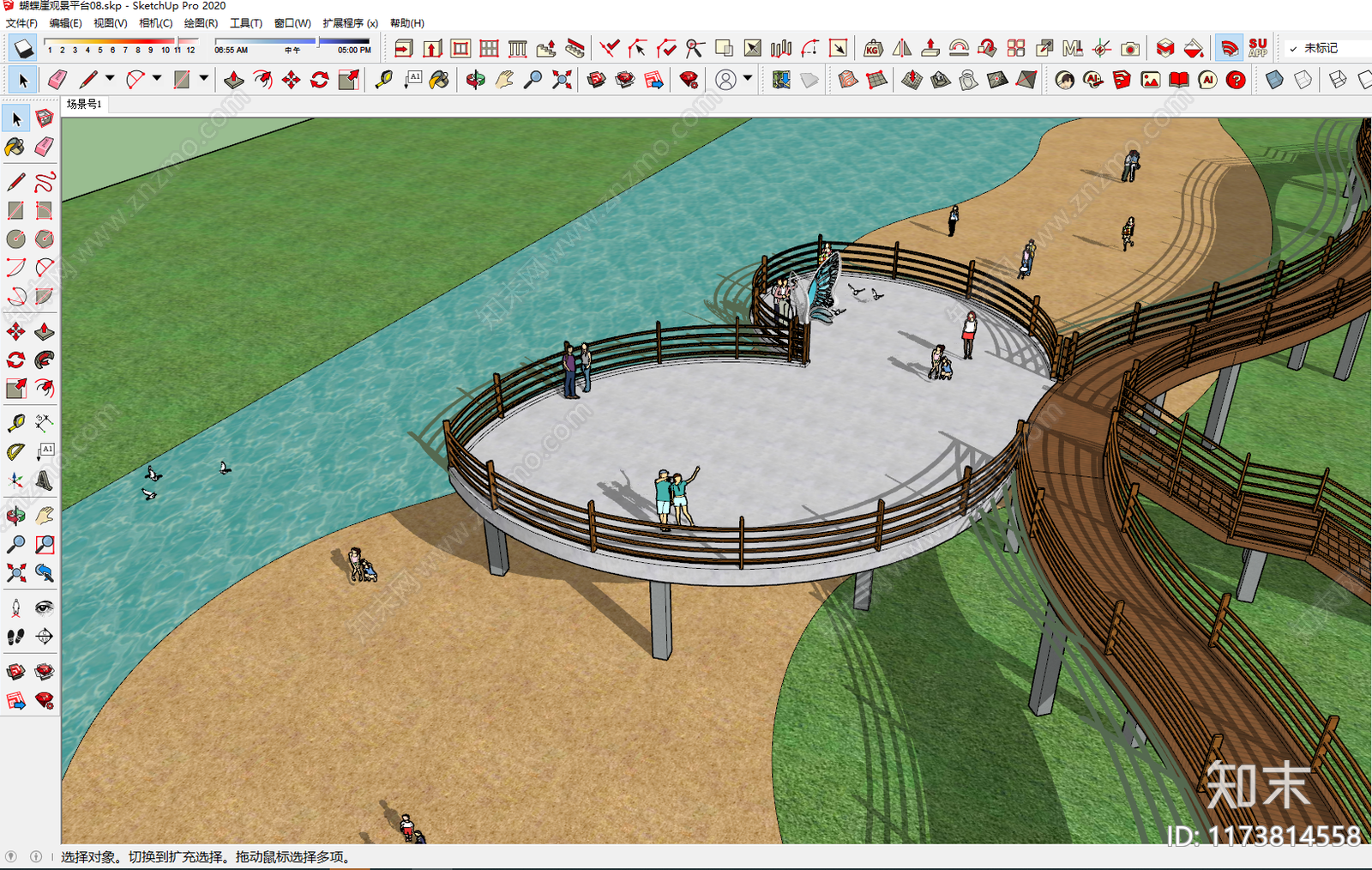Screen dimensions: 1372x870
Task: Toggle Back Edges style
Action: [1303, 80]
